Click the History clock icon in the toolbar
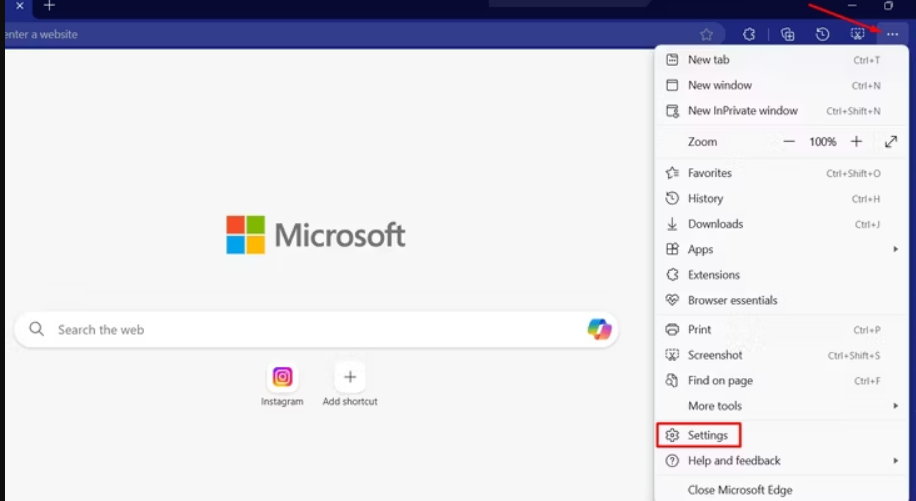This screenshot has width=916, height=501. click(x=822, y=34)
